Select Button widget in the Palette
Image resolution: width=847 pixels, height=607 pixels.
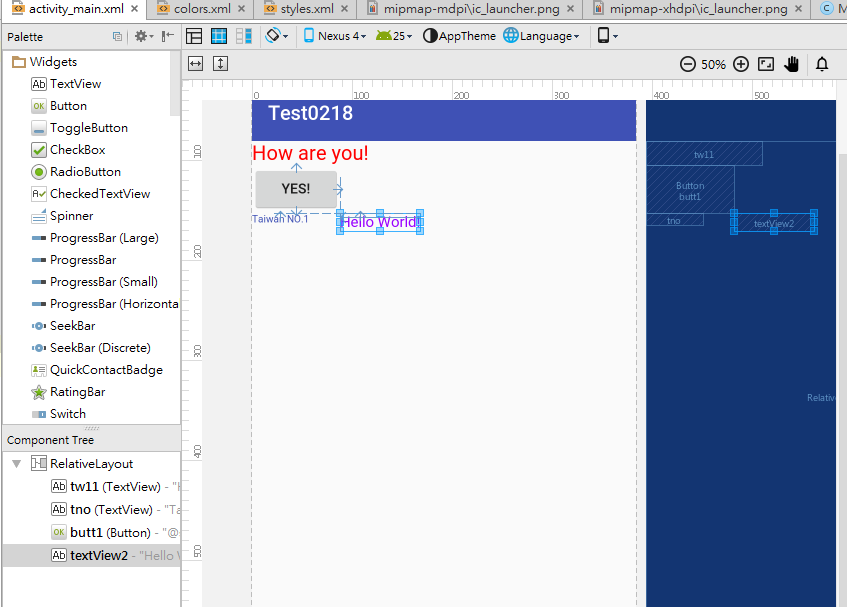click(x=68, y=106)
